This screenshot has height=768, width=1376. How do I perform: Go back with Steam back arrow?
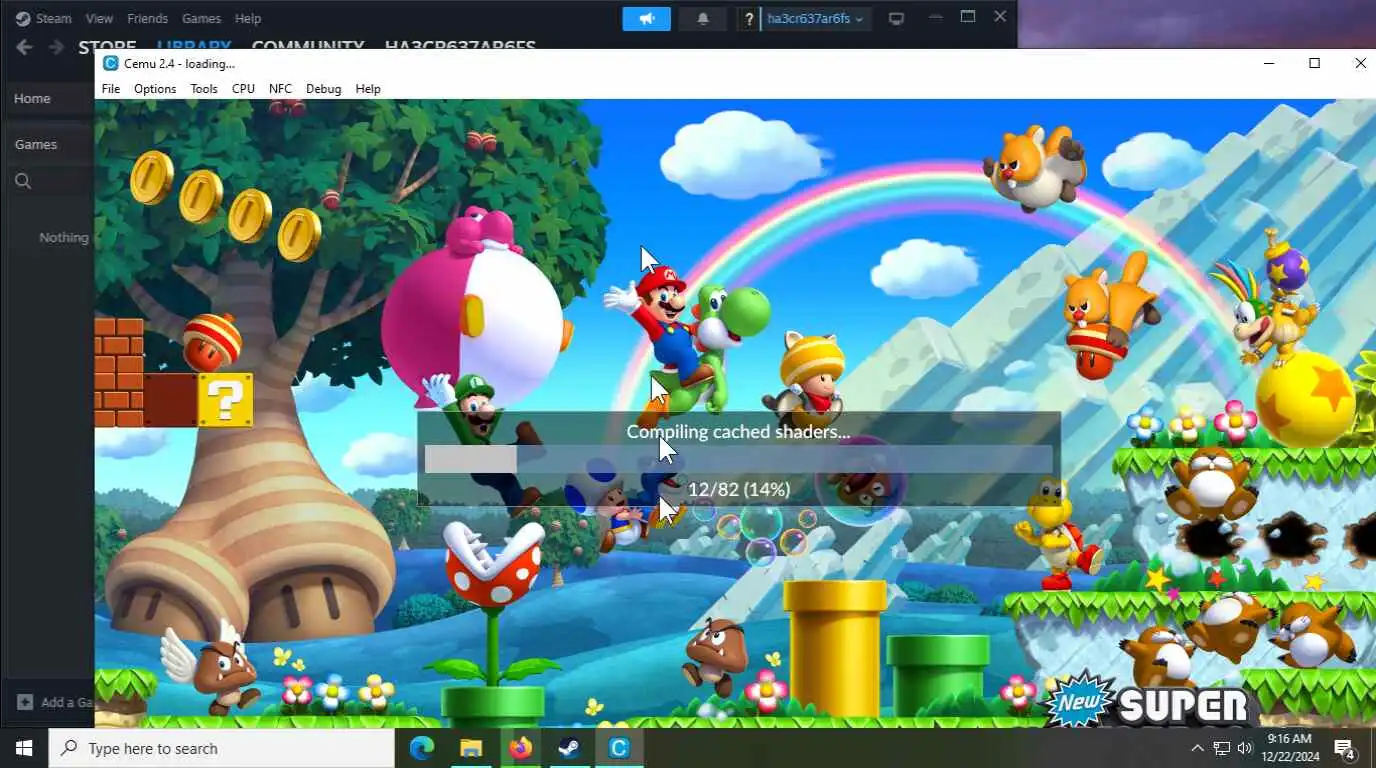[x=25, y=47]
